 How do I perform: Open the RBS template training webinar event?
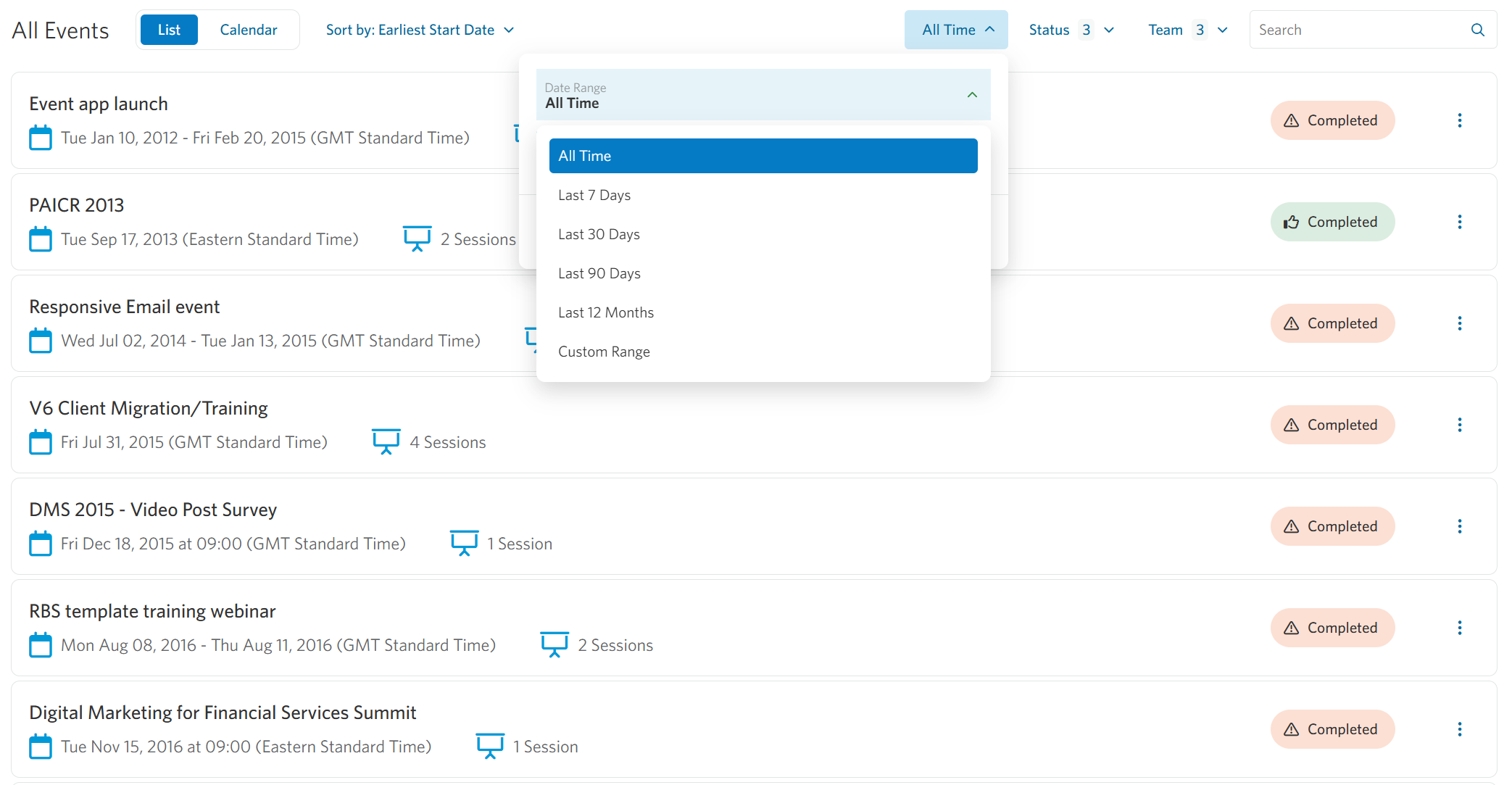152,611
